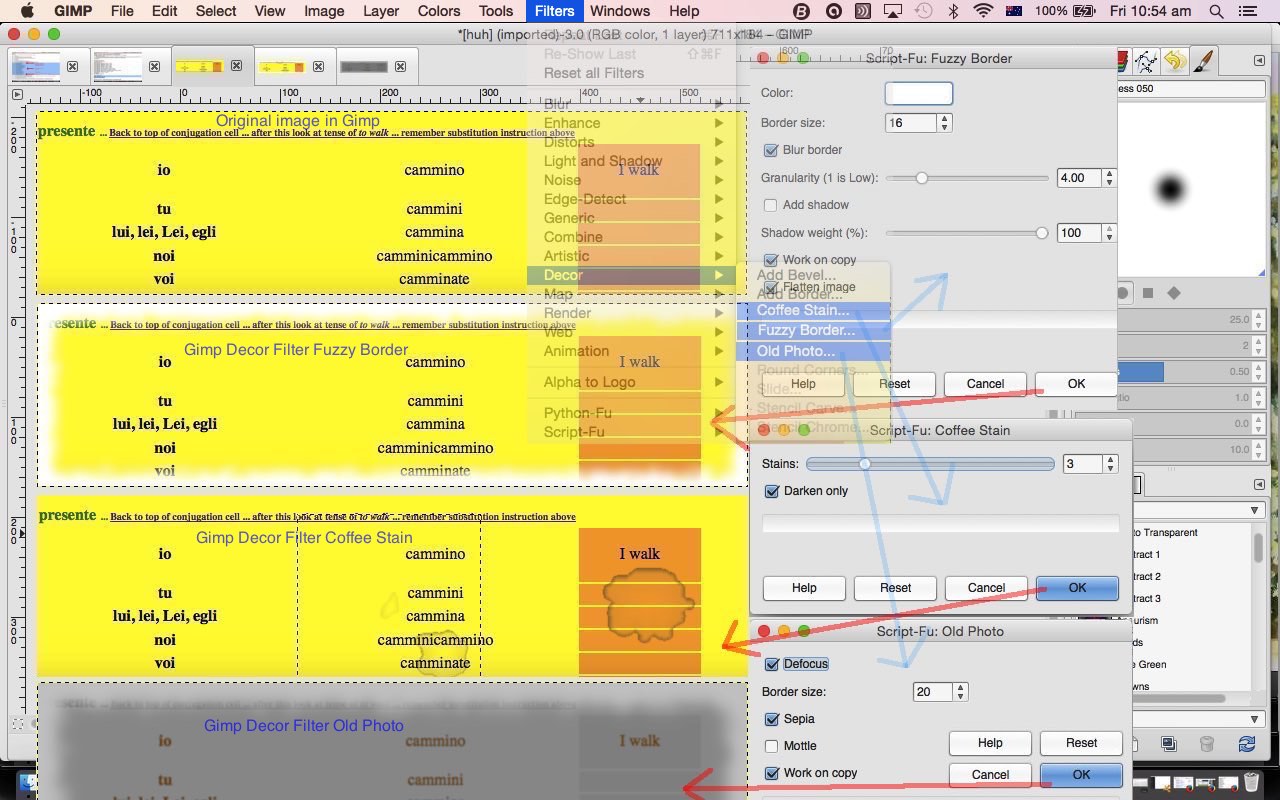Click the Granularity value stepper
Image resolution: width=1280 pixels, height=800 pixels.
1109,178
